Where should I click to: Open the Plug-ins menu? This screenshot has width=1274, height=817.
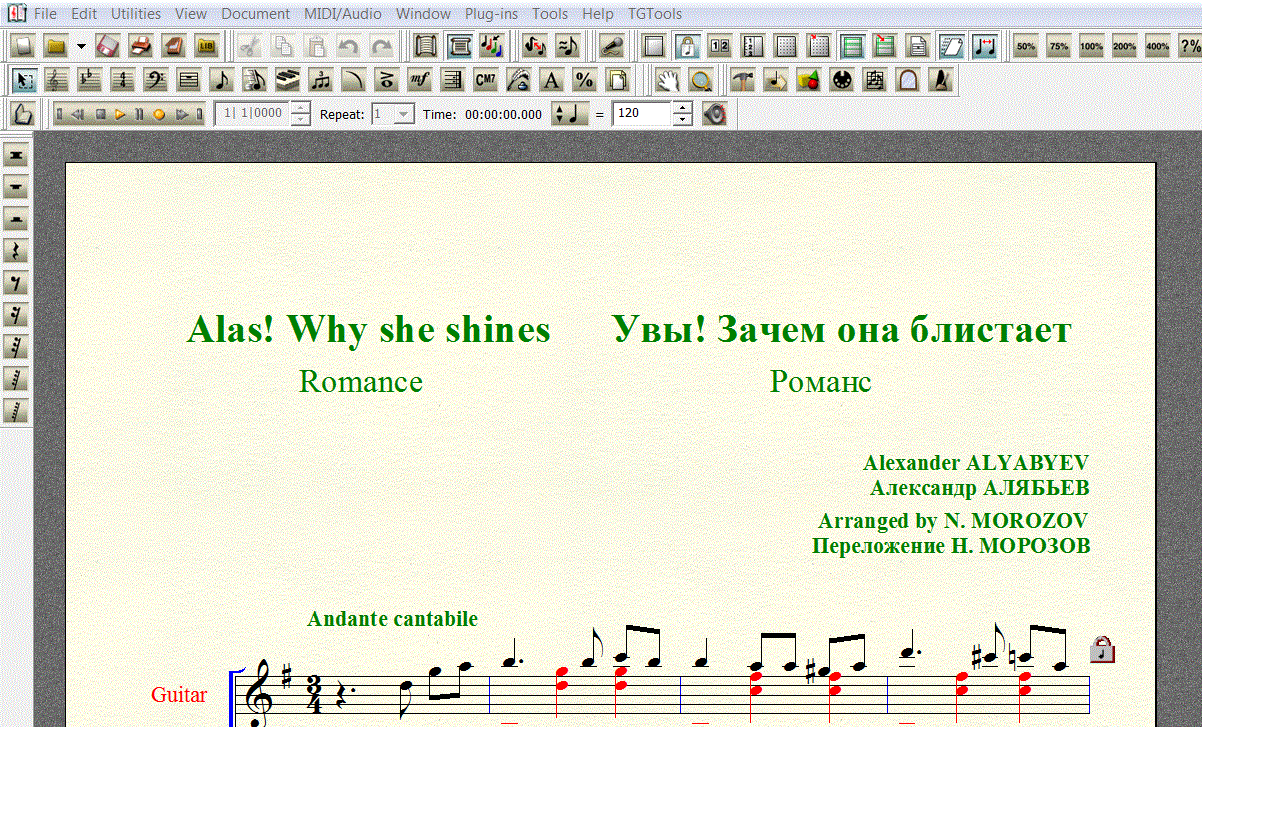point(491,14)
